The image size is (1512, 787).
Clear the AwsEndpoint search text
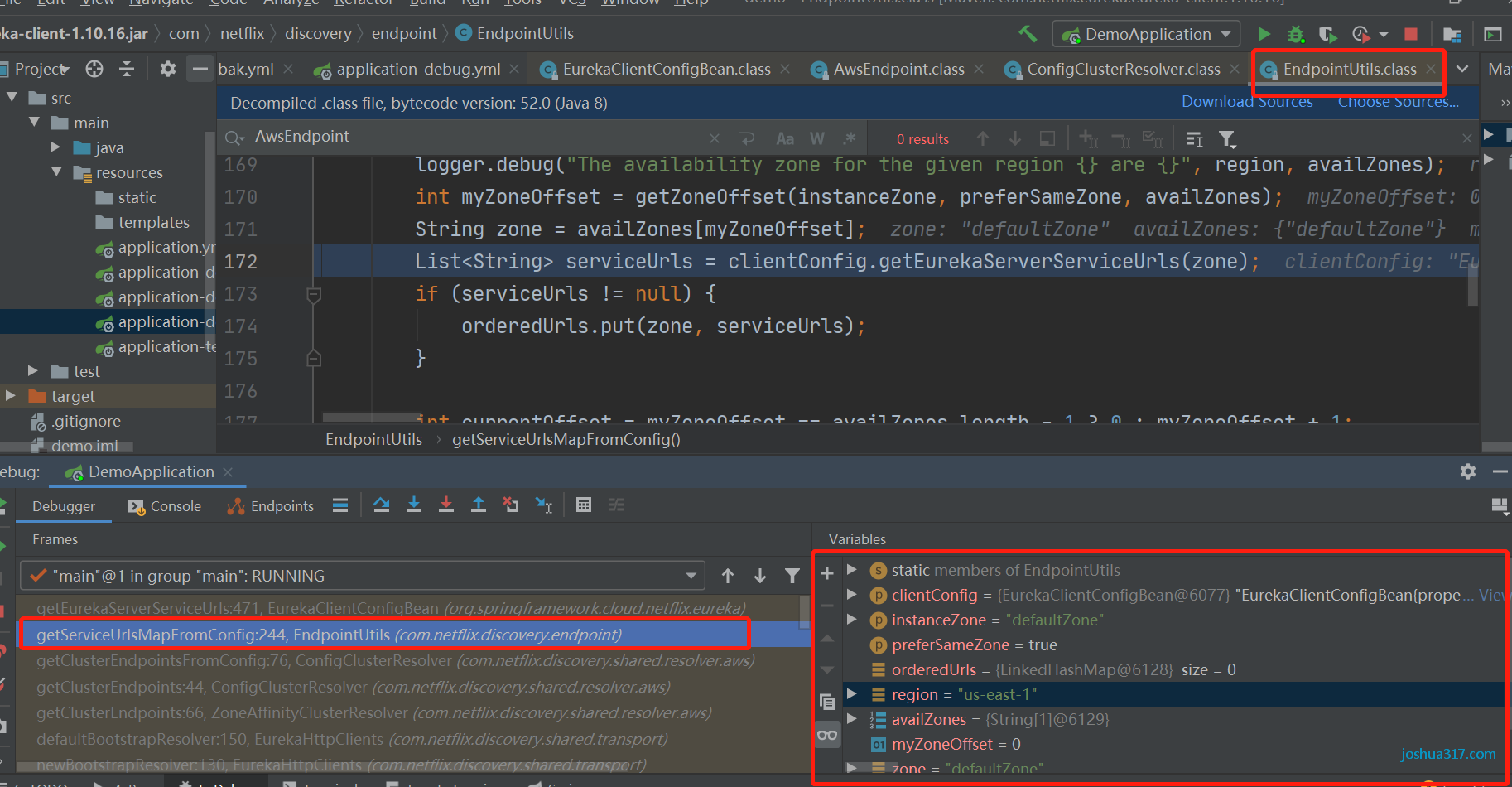click(715, 138)
